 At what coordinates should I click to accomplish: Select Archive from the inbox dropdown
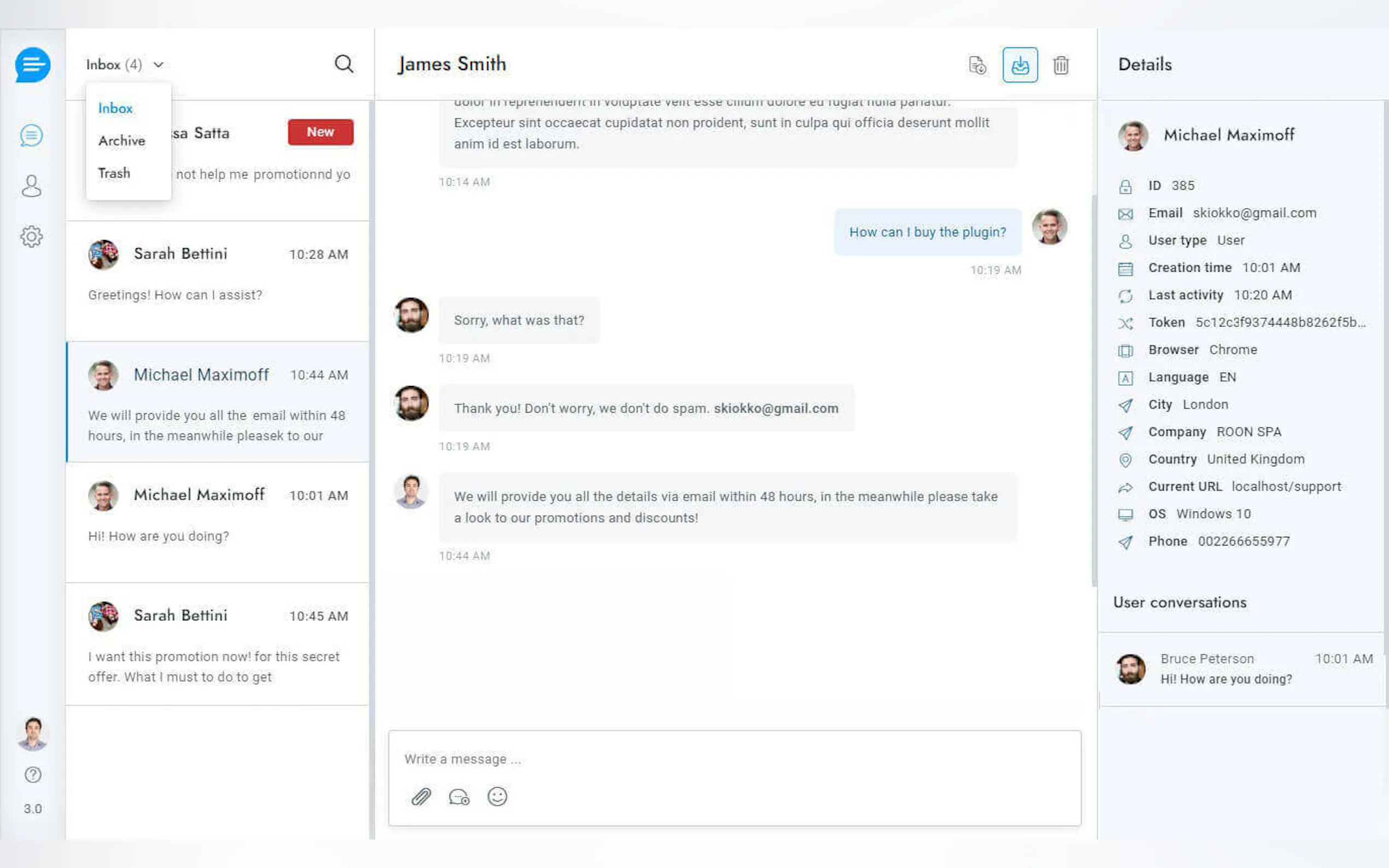[x=122, y=140]
